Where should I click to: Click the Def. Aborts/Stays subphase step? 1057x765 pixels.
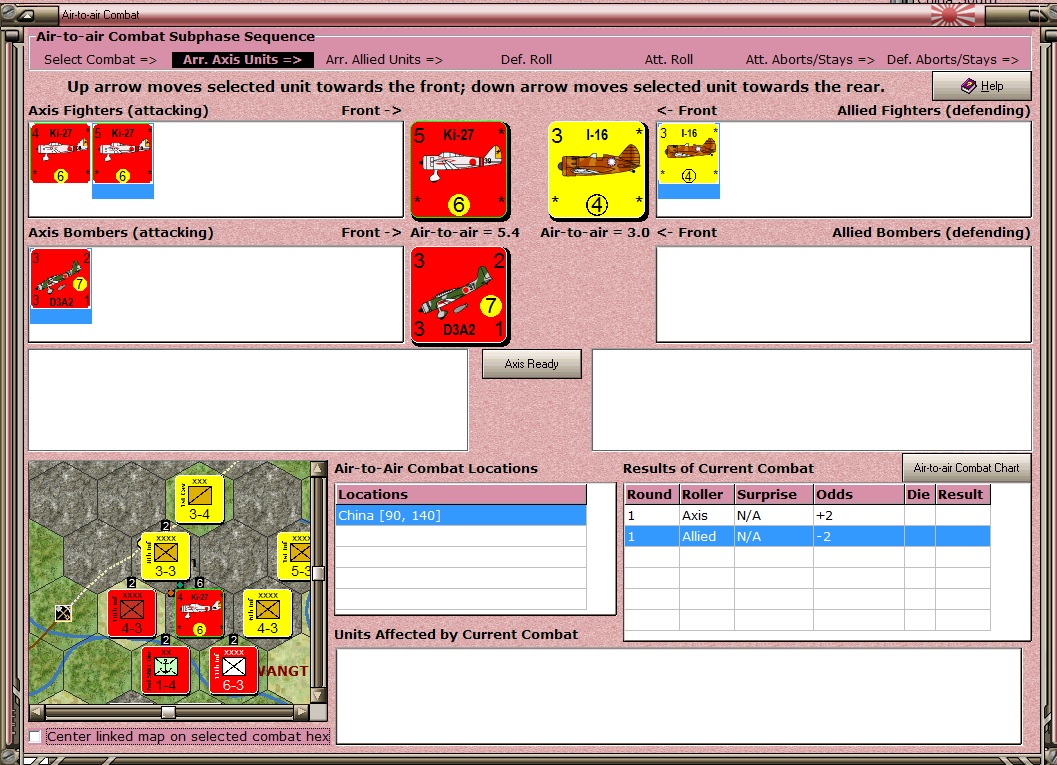953,59
